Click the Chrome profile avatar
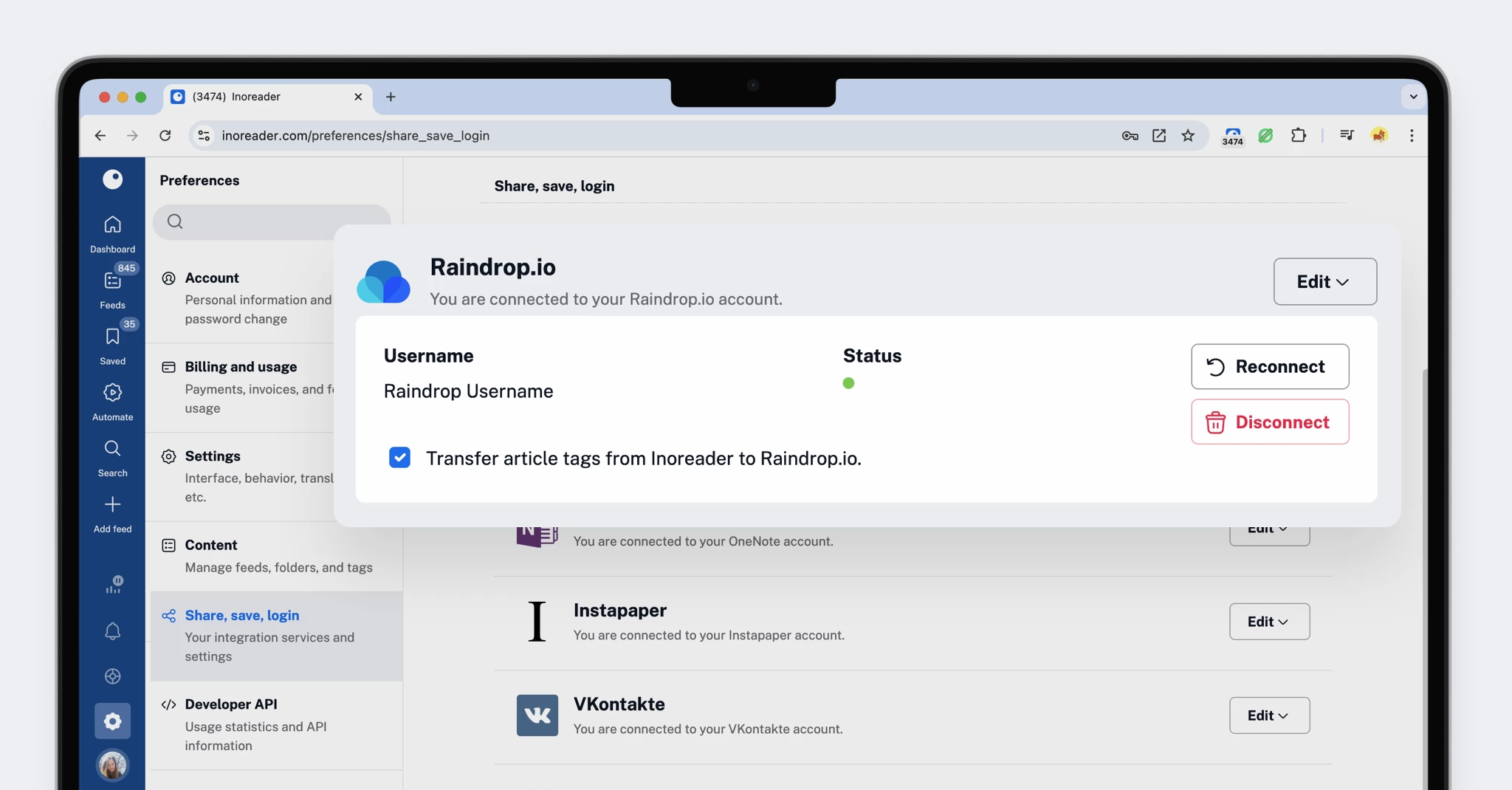Image resolution: width=1512 pixels, height=790 pixels. pos(1379,135)
